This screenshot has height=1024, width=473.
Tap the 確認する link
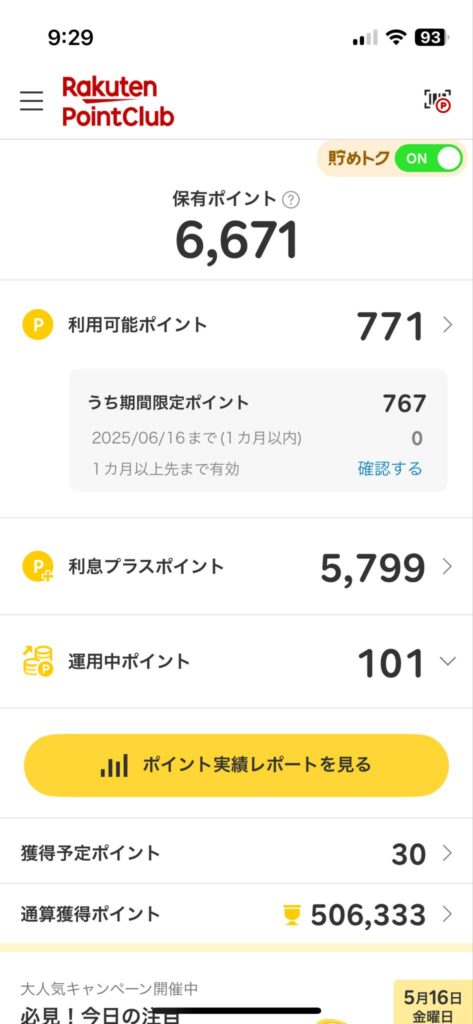390,468
